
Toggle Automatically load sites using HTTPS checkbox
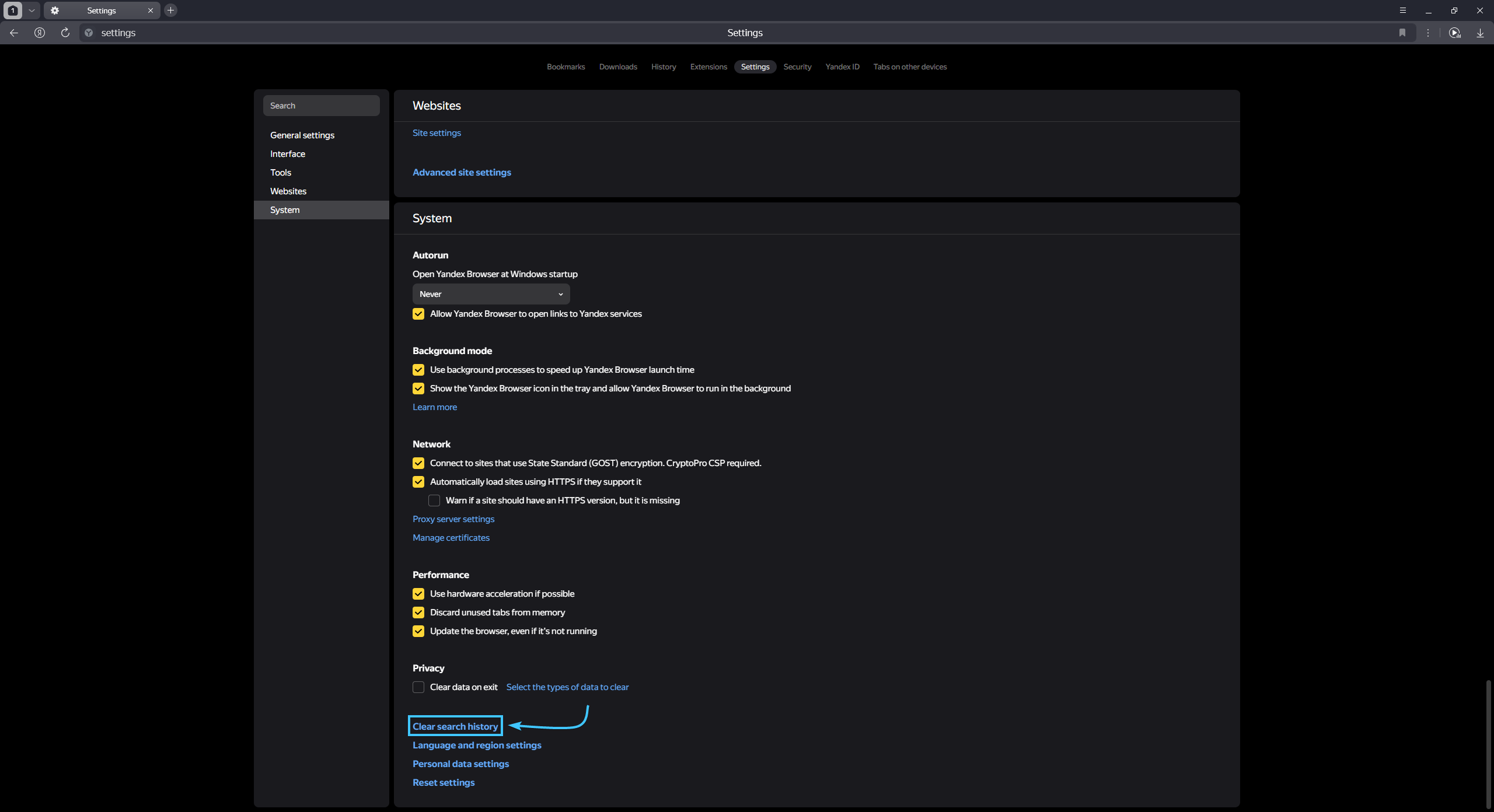pyautogui.click(x=418, y=482)
